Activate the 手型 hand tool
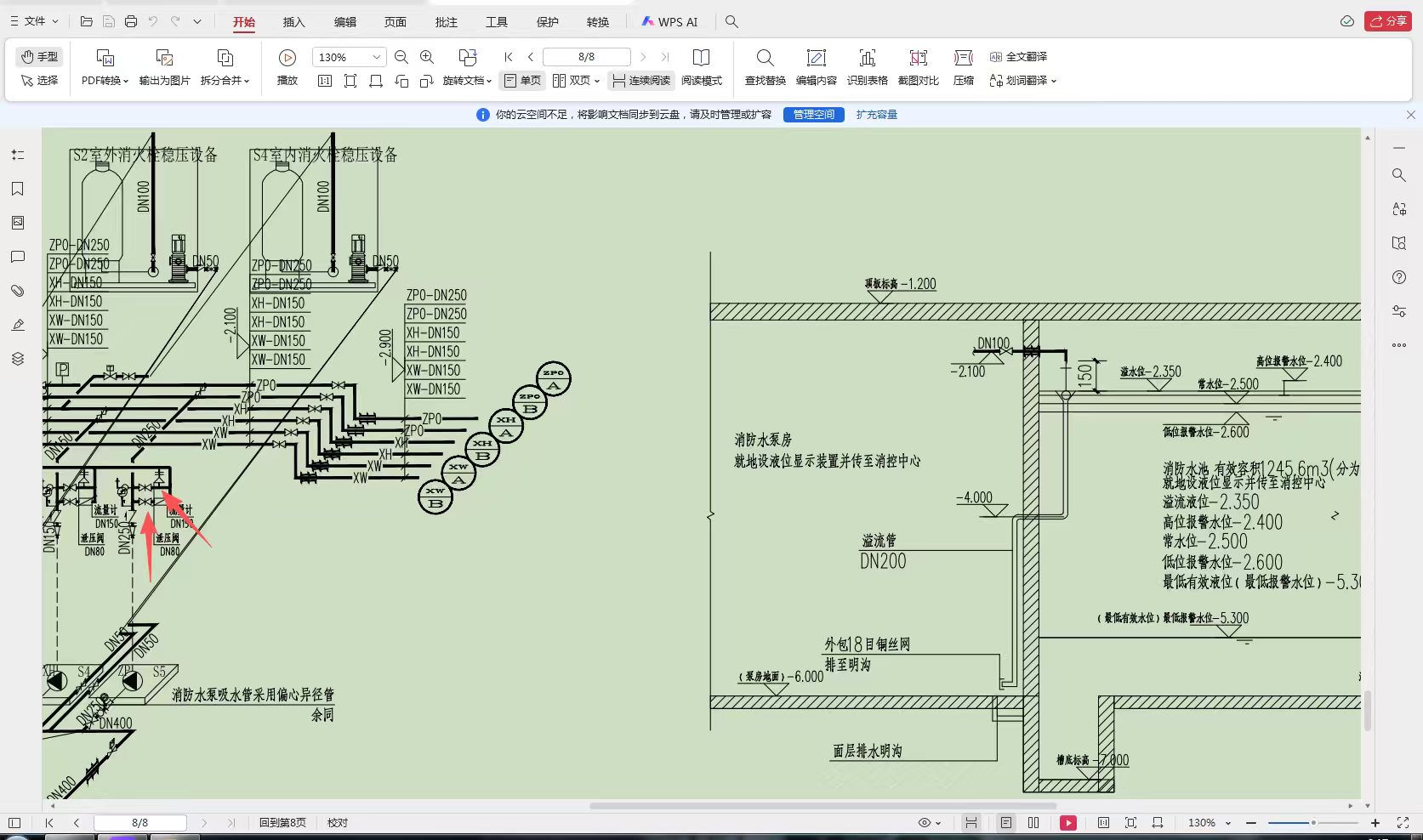The height and width of the screenshot is (840, 1423). pos(40,57)
